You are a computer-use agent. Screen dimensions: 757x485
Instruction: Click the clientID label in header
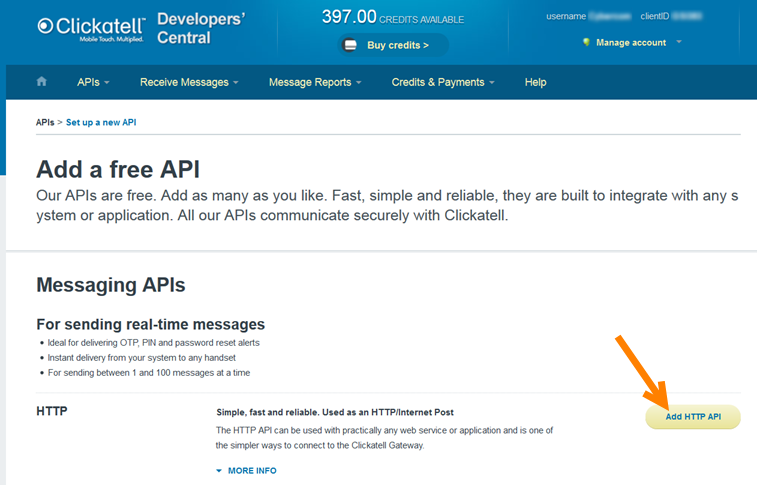point(655,16)
